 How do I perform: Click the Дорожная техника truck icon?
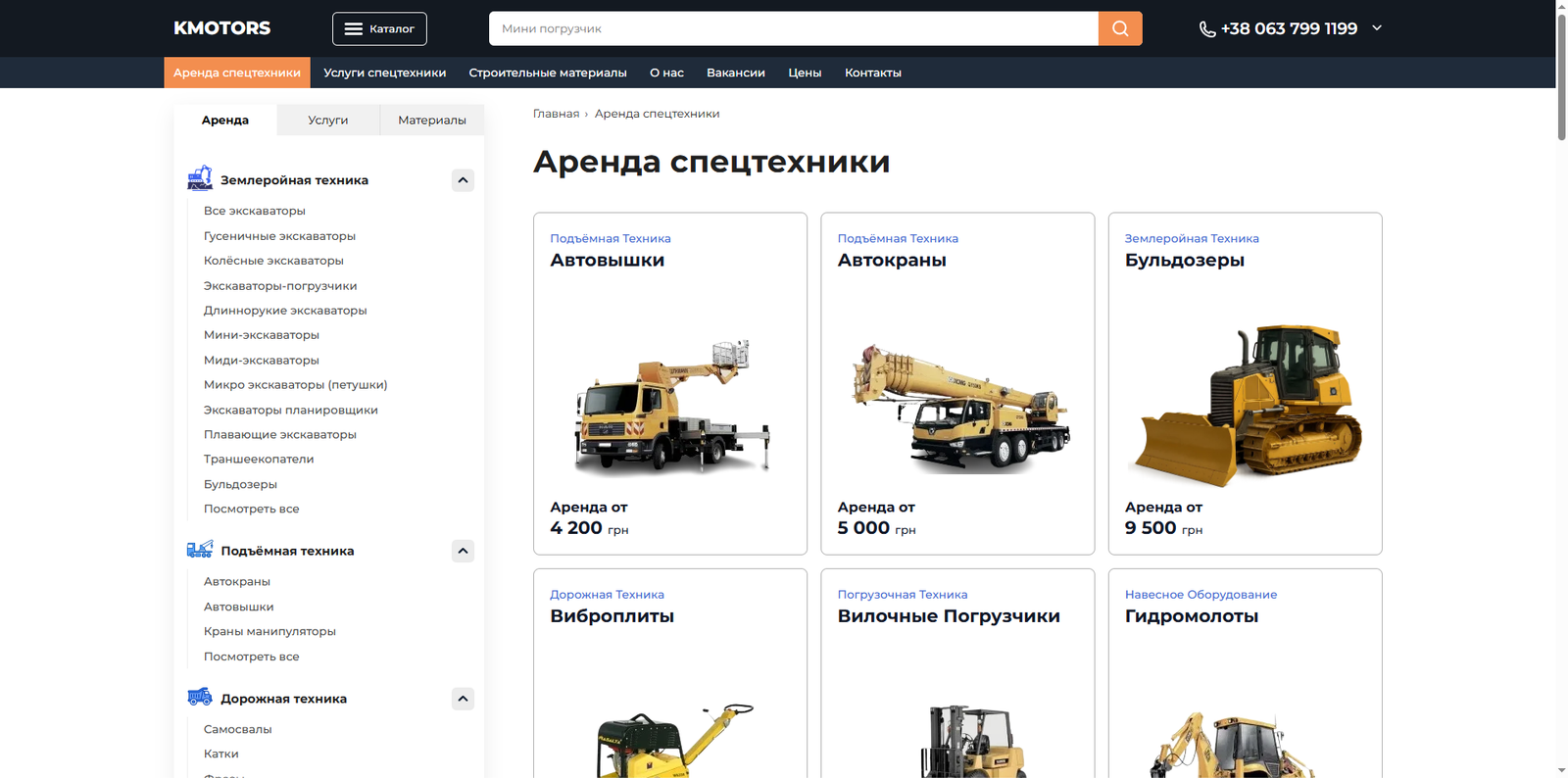click(200, 697)
